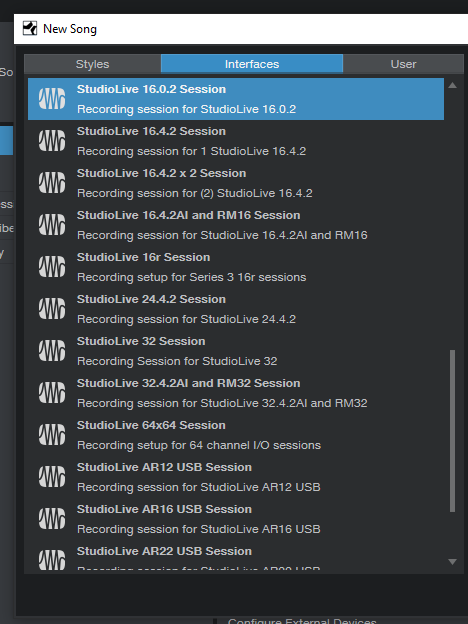
Task: Click the template list scrollbar thumb
Action: click(x=452, y=431)
